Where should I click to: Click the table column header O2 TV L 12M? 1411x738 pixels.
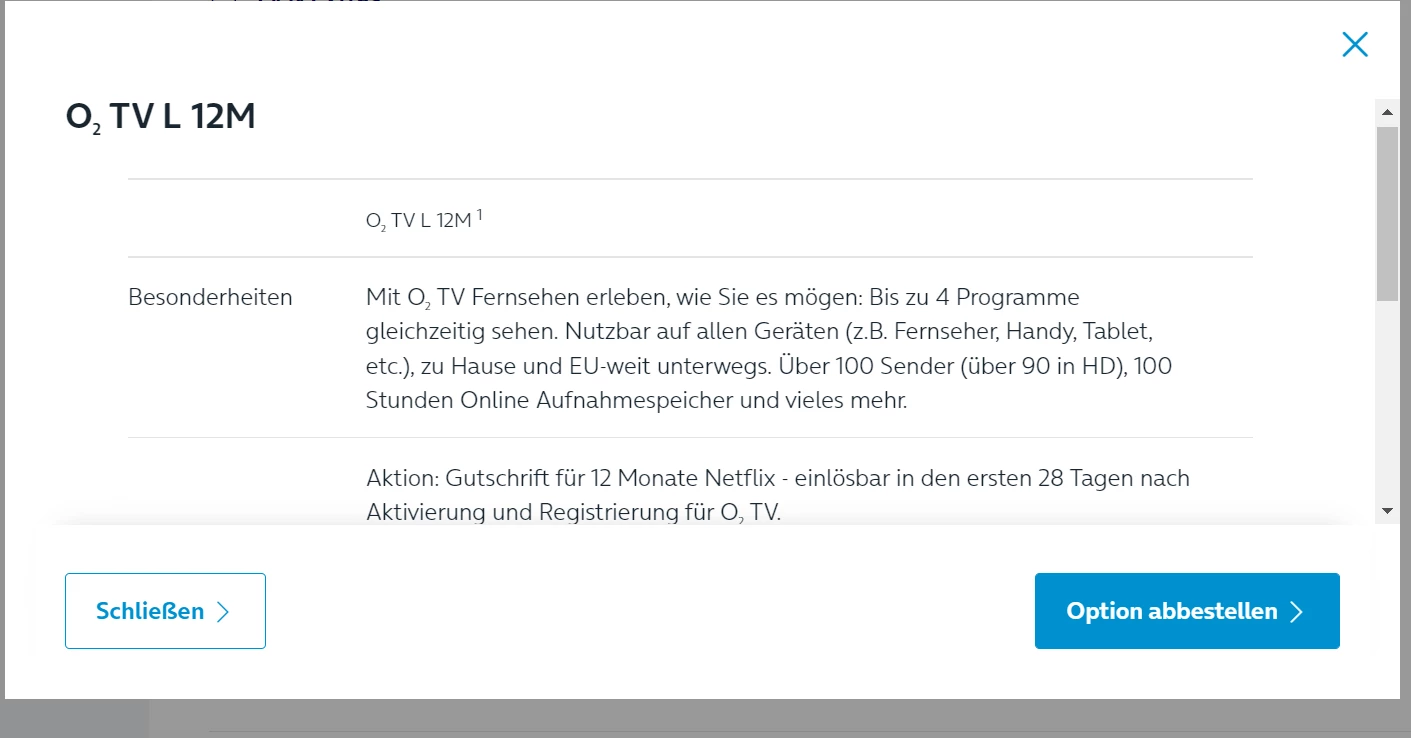418,221
